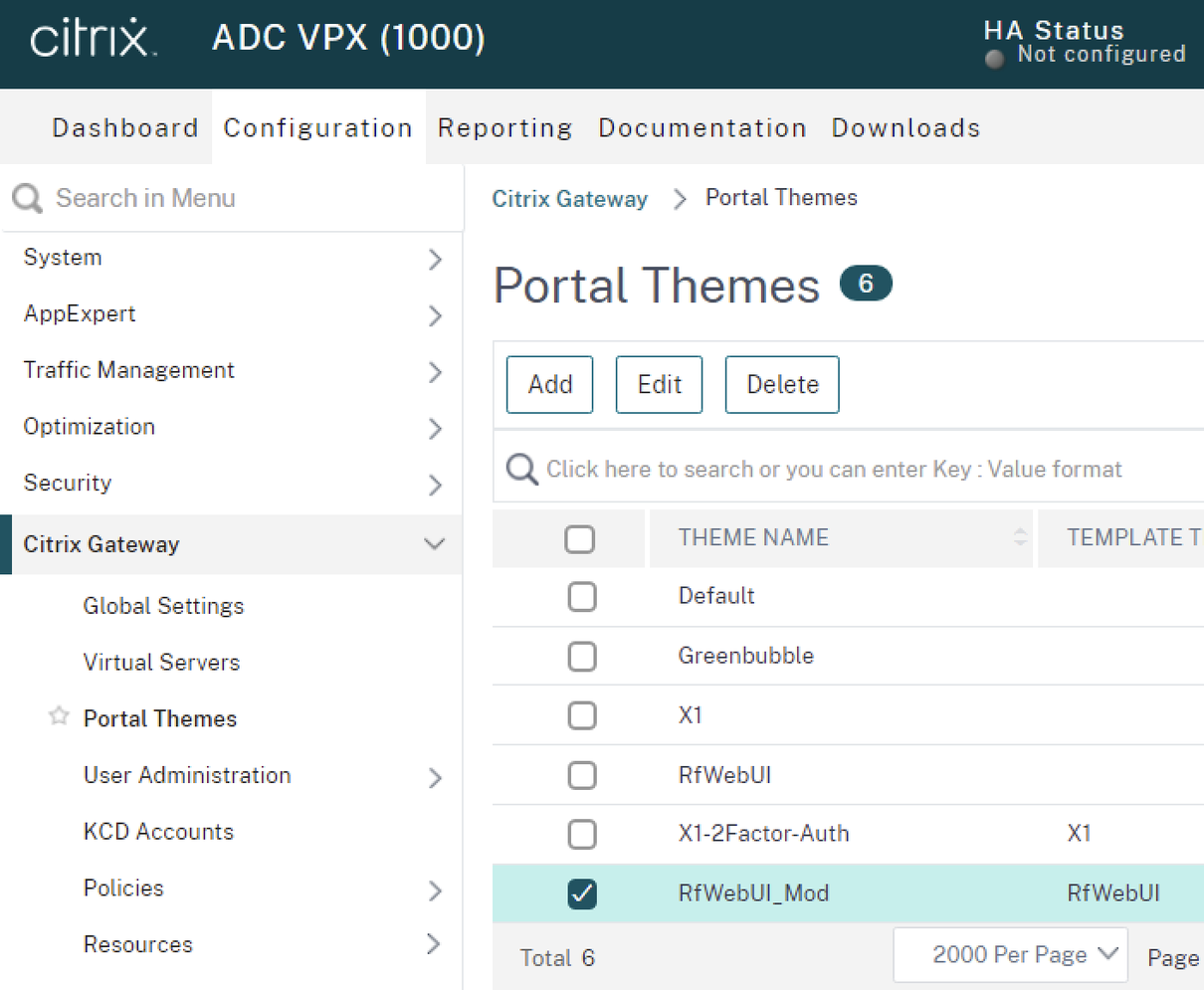The image size is (1204, 990).
Task: Open Virtual Servers in the sidebar
Action: (161, 663)
